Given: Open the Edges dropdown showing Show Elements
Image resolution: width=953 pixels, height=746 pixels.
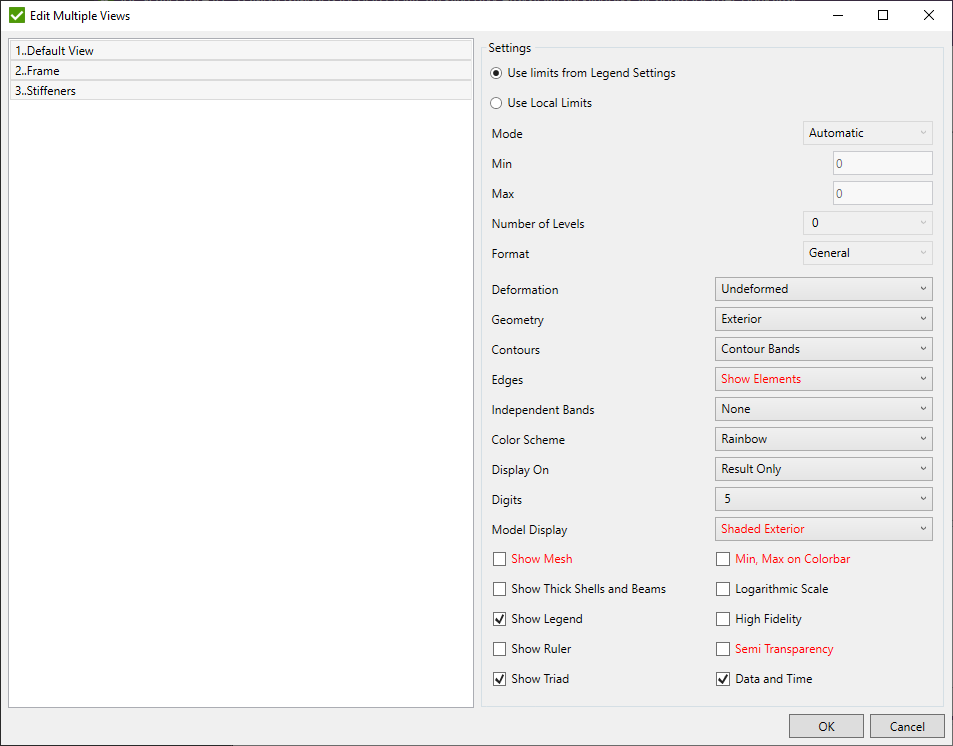Looking at the screenshot, I should (x=822, y=378).
